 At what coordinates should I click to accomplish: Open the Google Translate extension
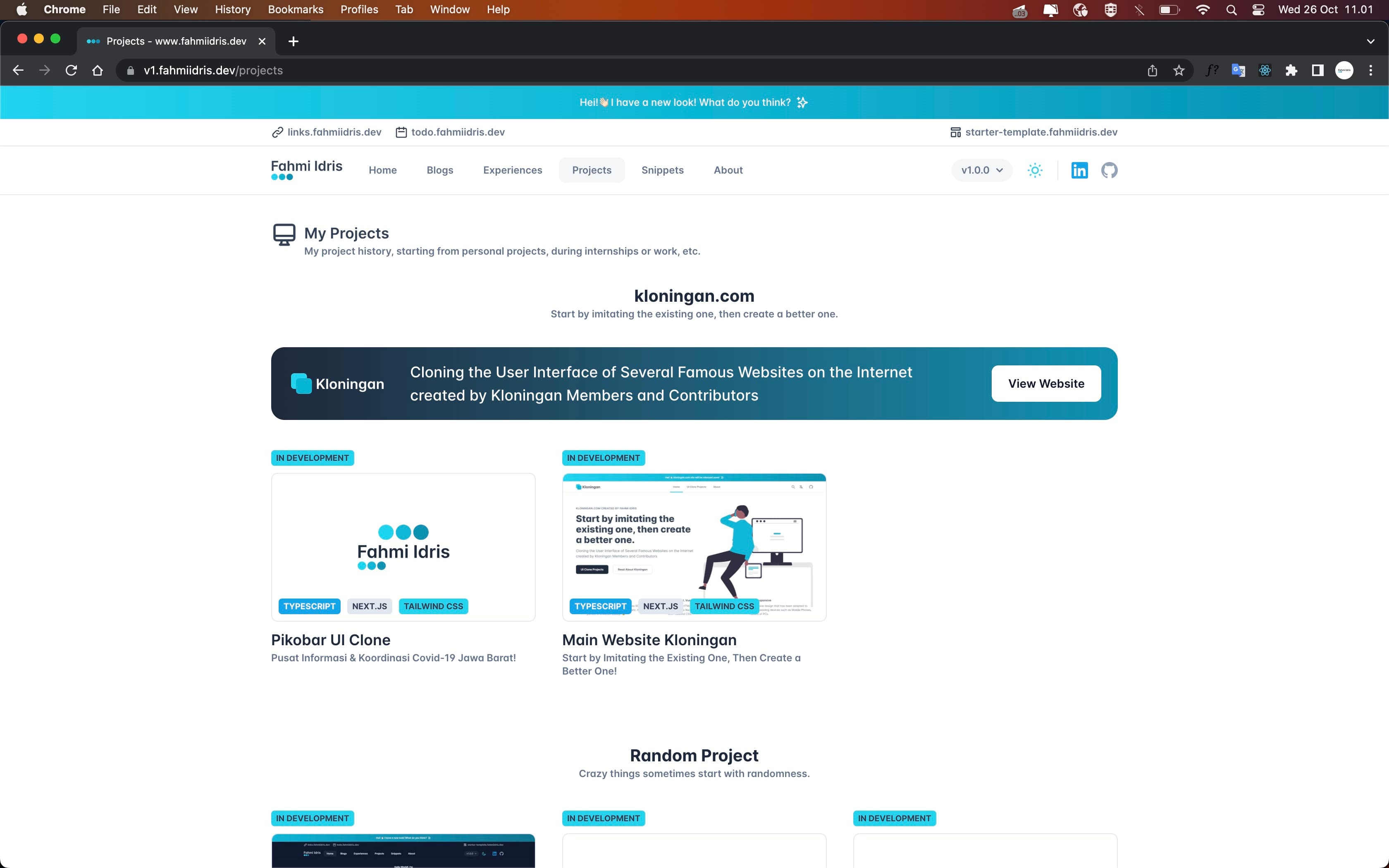click(1238, 71)
